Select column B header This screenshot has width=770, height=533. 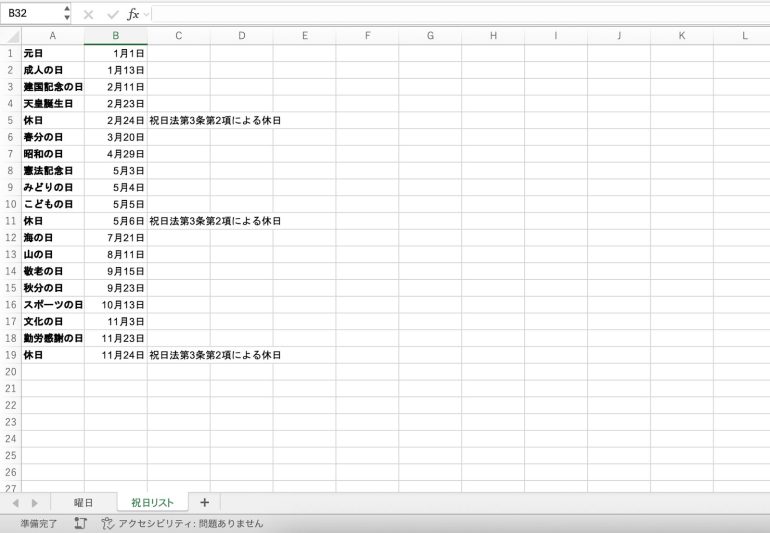116,36
